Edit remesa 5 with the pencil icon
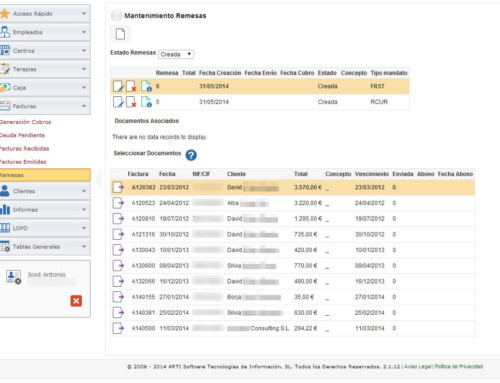 (118, 102)
